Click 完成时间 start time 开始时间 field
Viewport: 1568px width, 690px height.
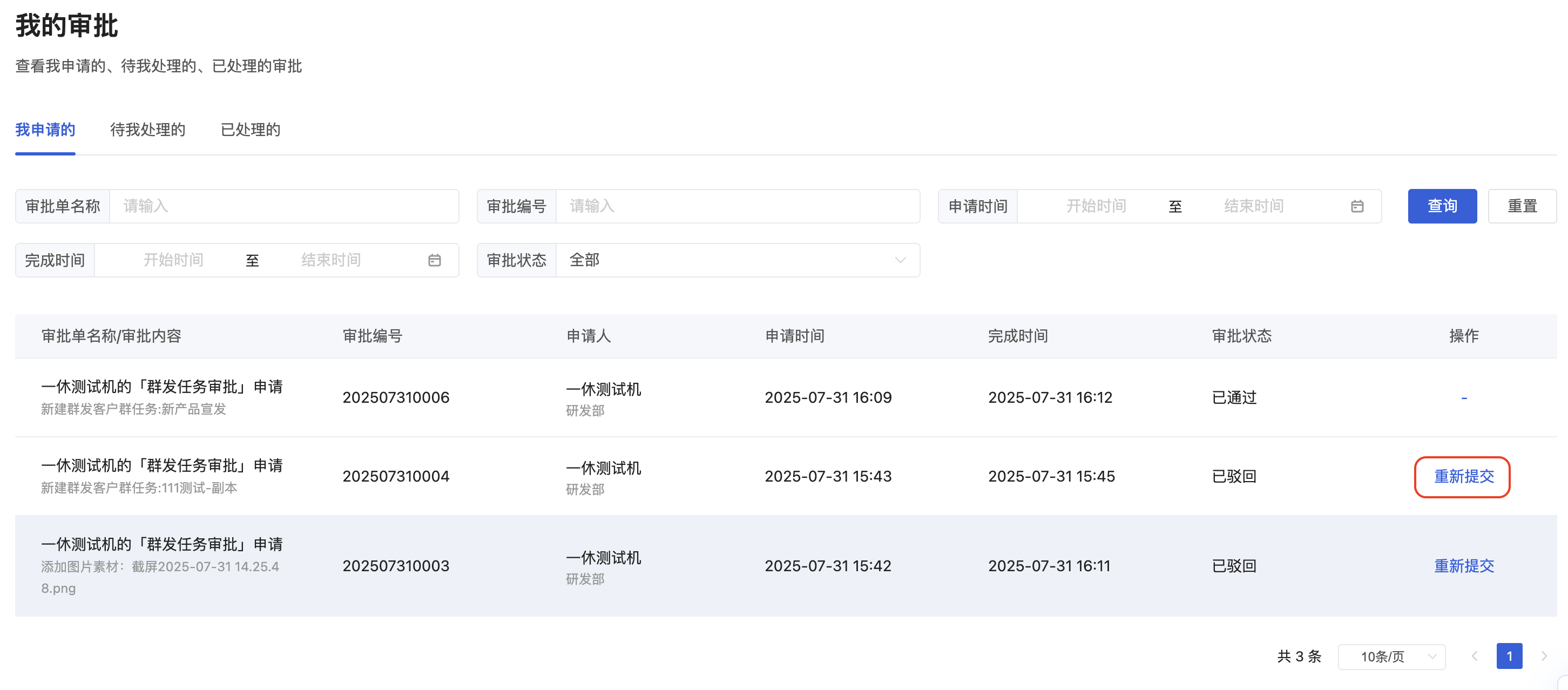pyautogui.click(x=173, y=260)
